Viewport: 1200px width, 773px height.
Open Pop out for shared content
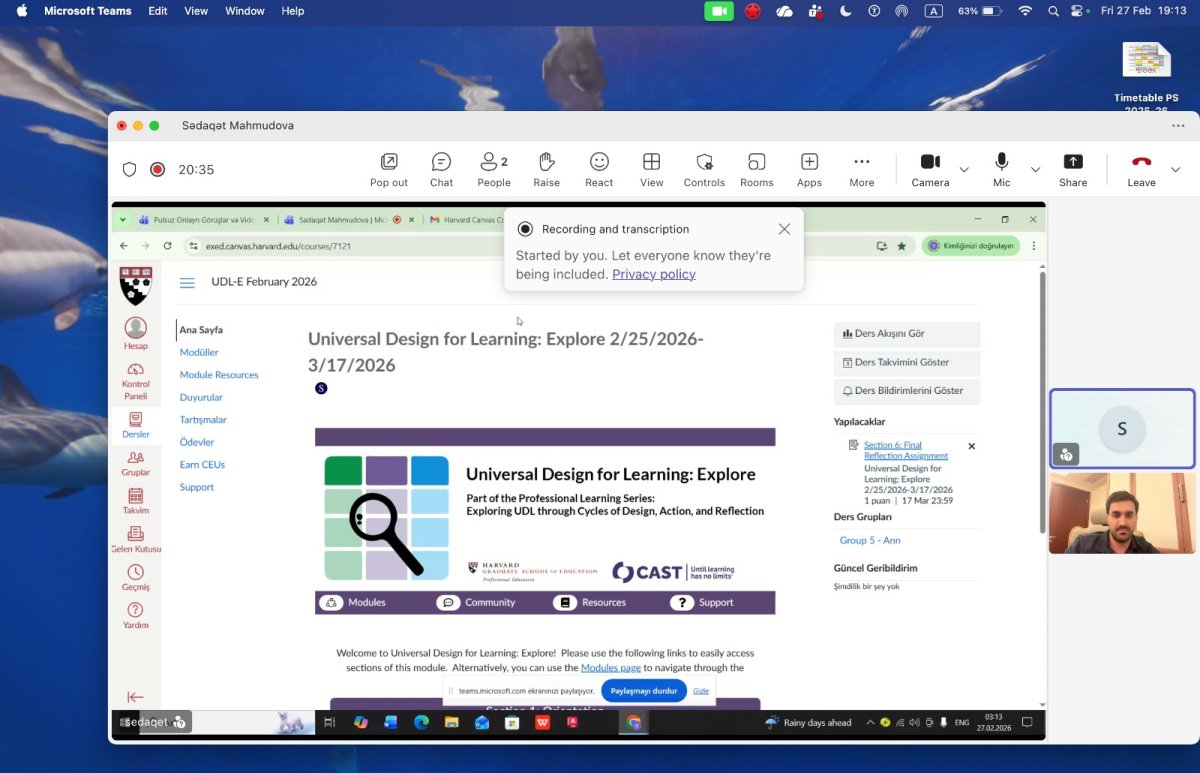click(x=389, y=169)
